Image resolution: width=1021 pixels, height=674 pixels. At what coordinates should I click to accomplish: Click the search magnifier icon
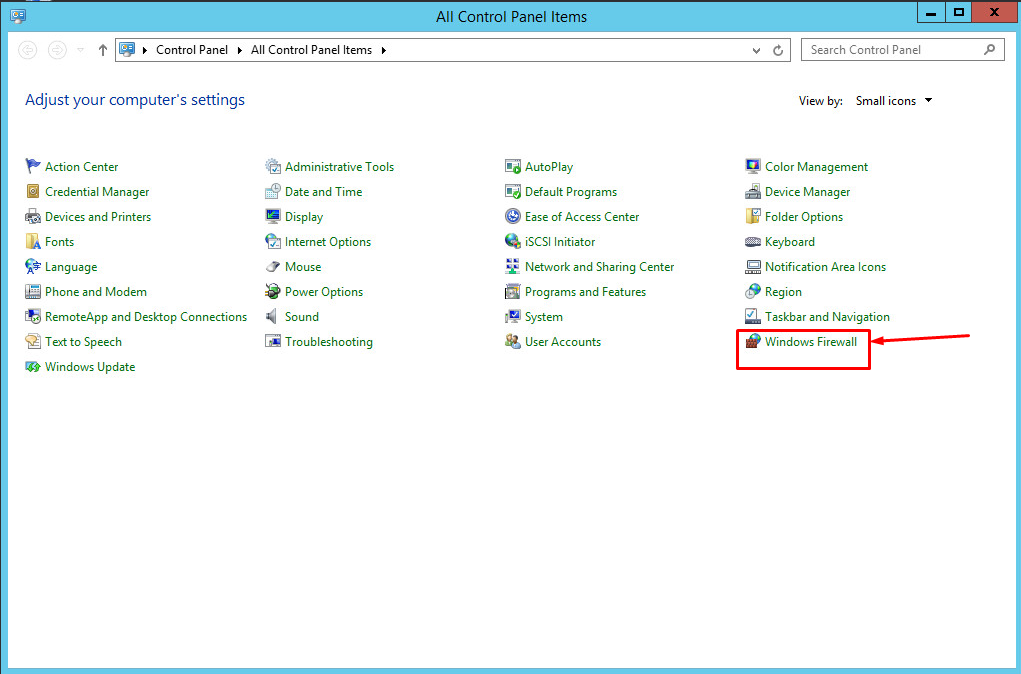pos(990,49)
